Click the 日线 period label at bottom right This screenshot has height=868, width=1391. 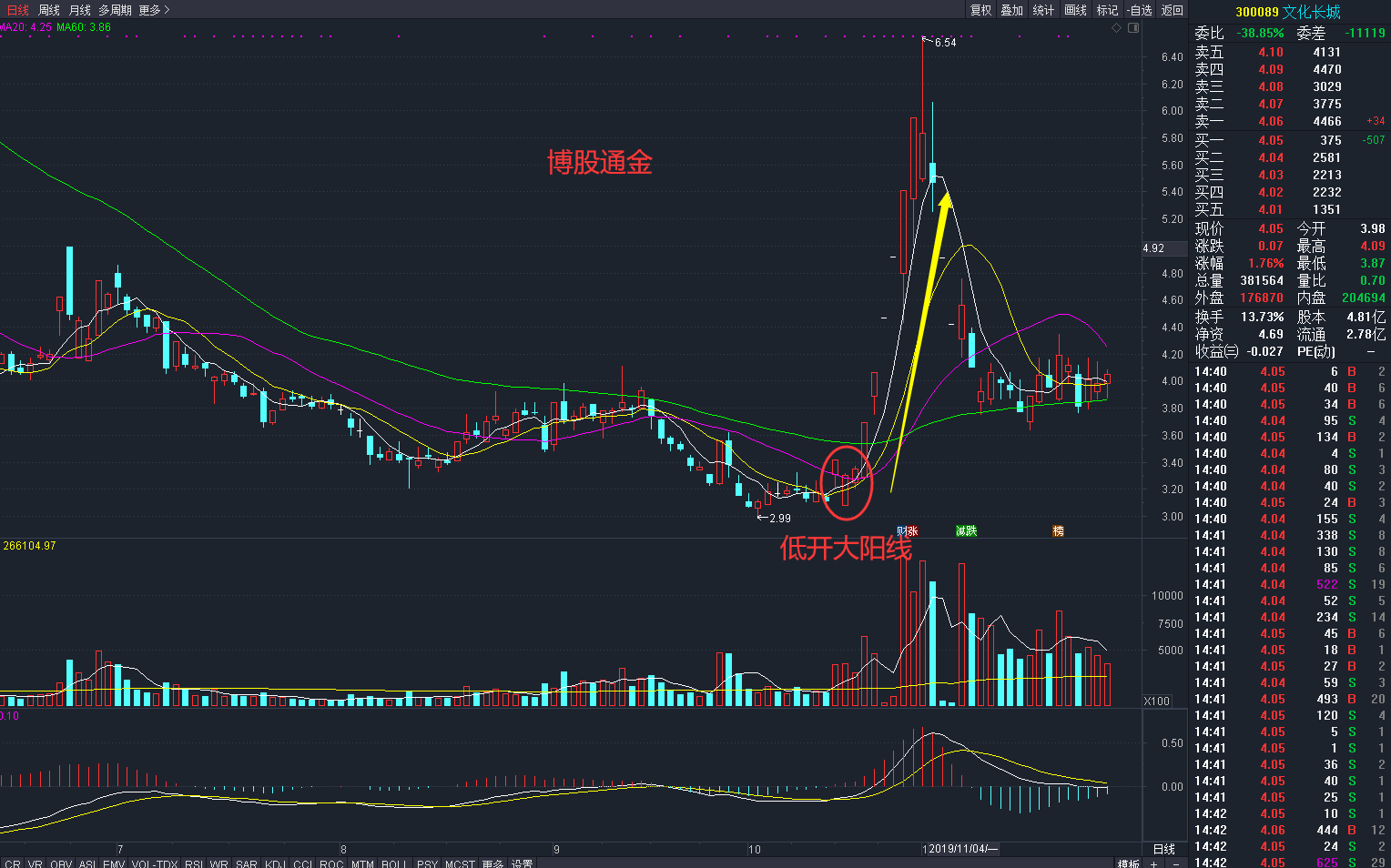pyautogui.click(x=1164, y=849)
